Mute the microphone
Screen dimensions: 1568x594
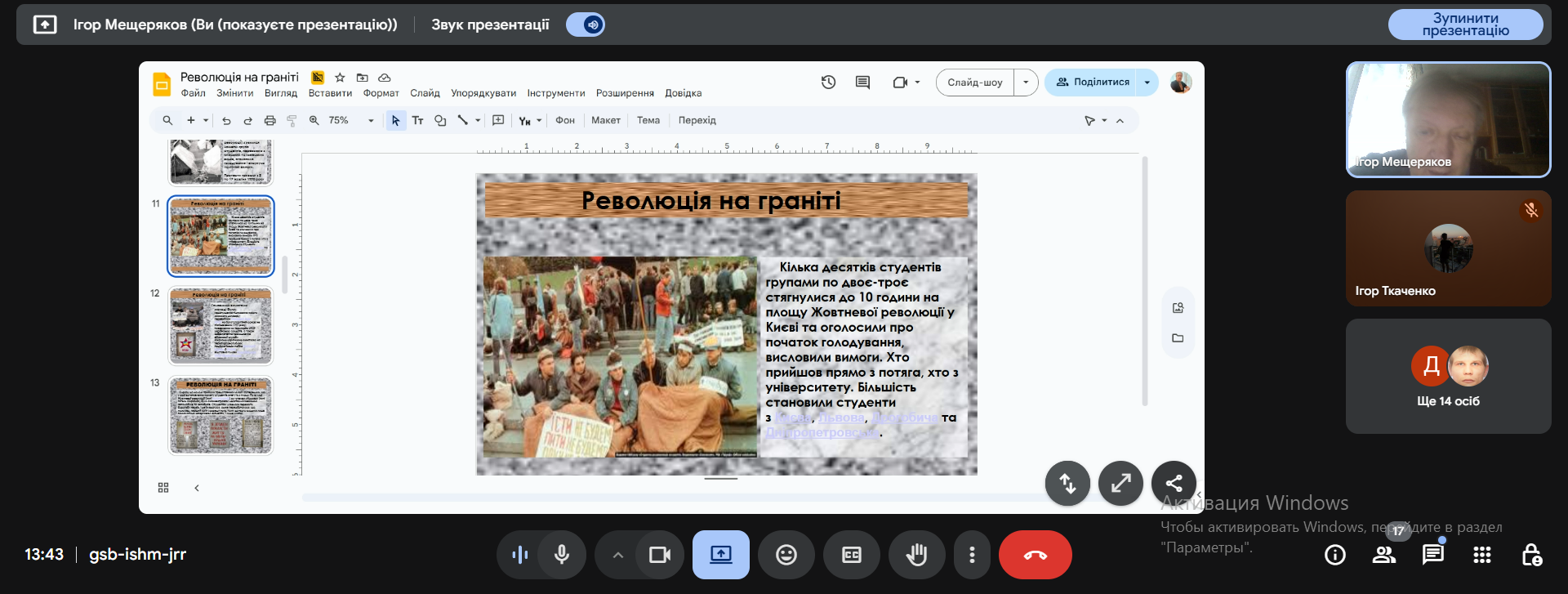[562, 555]
